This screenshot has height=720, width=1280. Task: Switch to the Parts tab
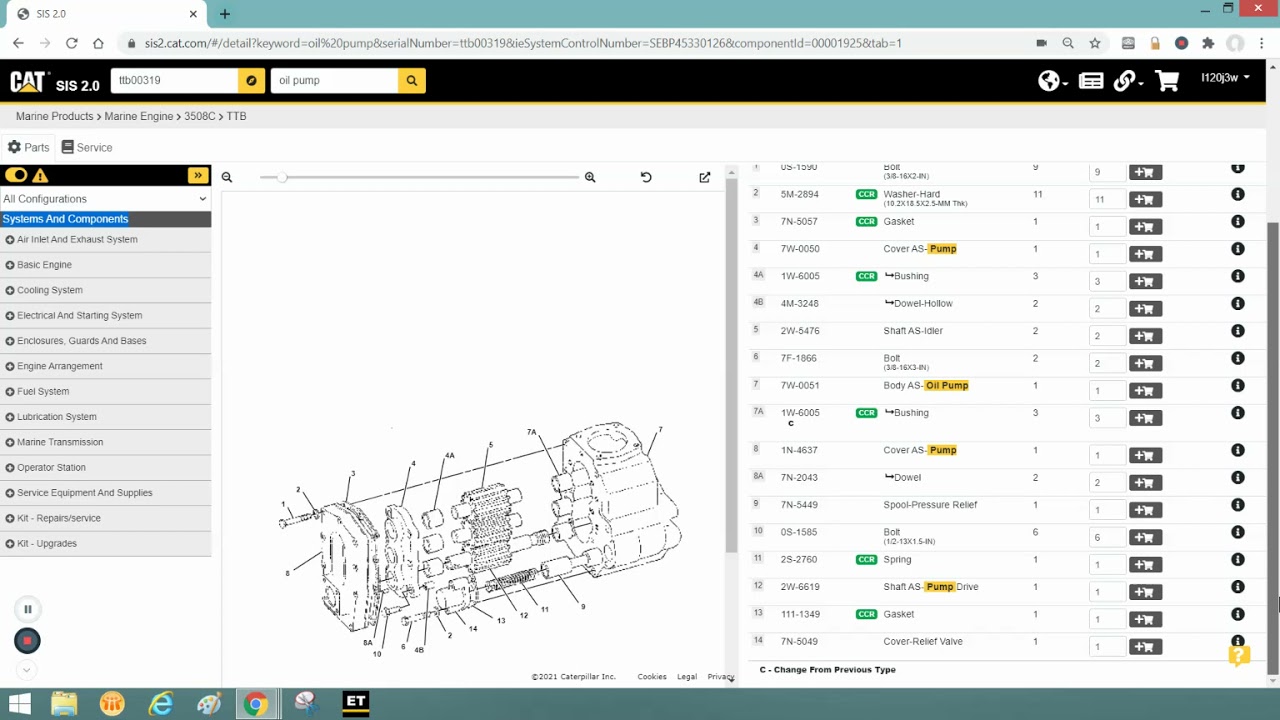[28, 147]
